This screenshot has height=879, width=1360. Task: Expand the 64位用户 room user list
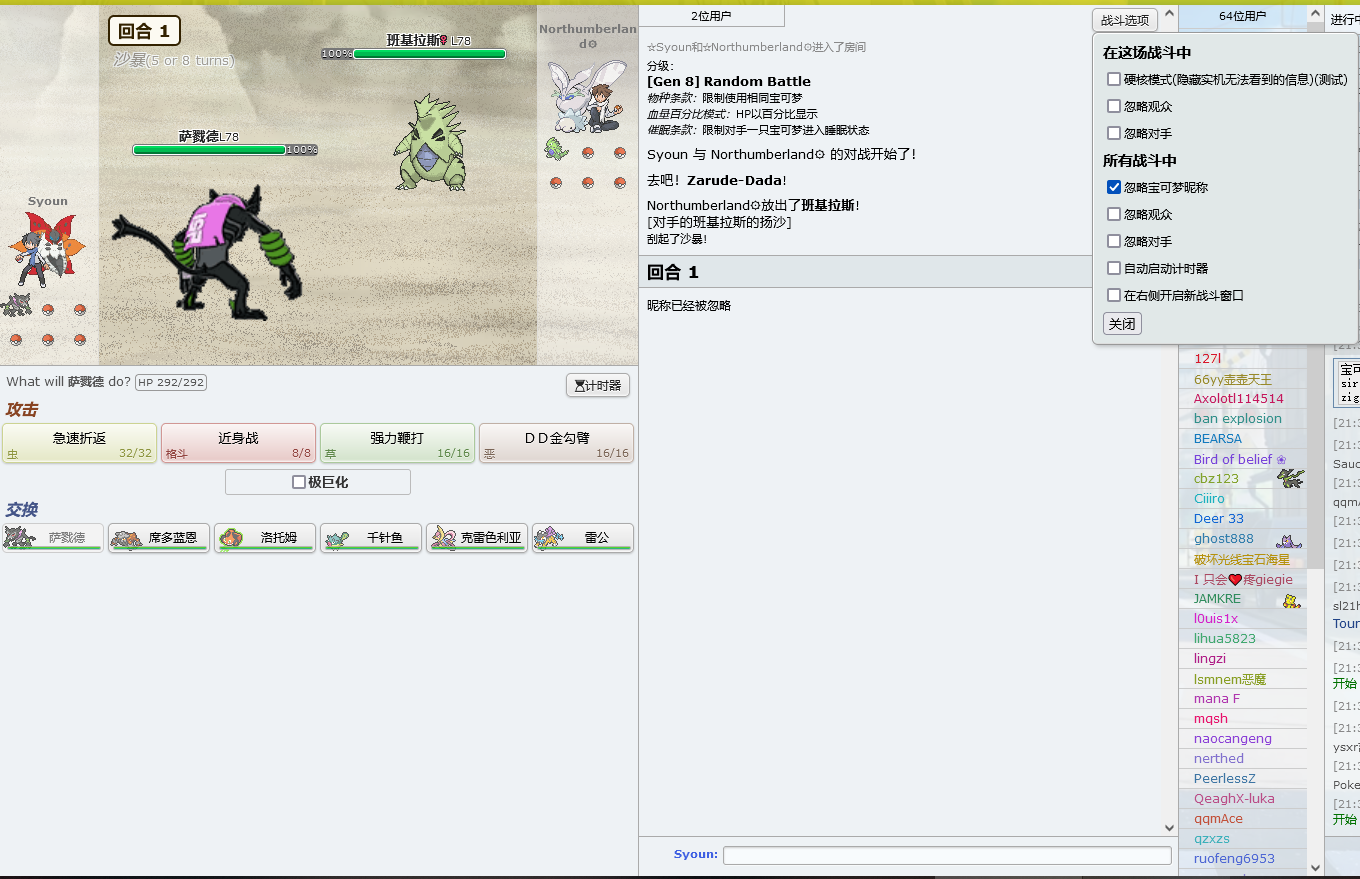pyautogui.click(x=1242, y=16)
